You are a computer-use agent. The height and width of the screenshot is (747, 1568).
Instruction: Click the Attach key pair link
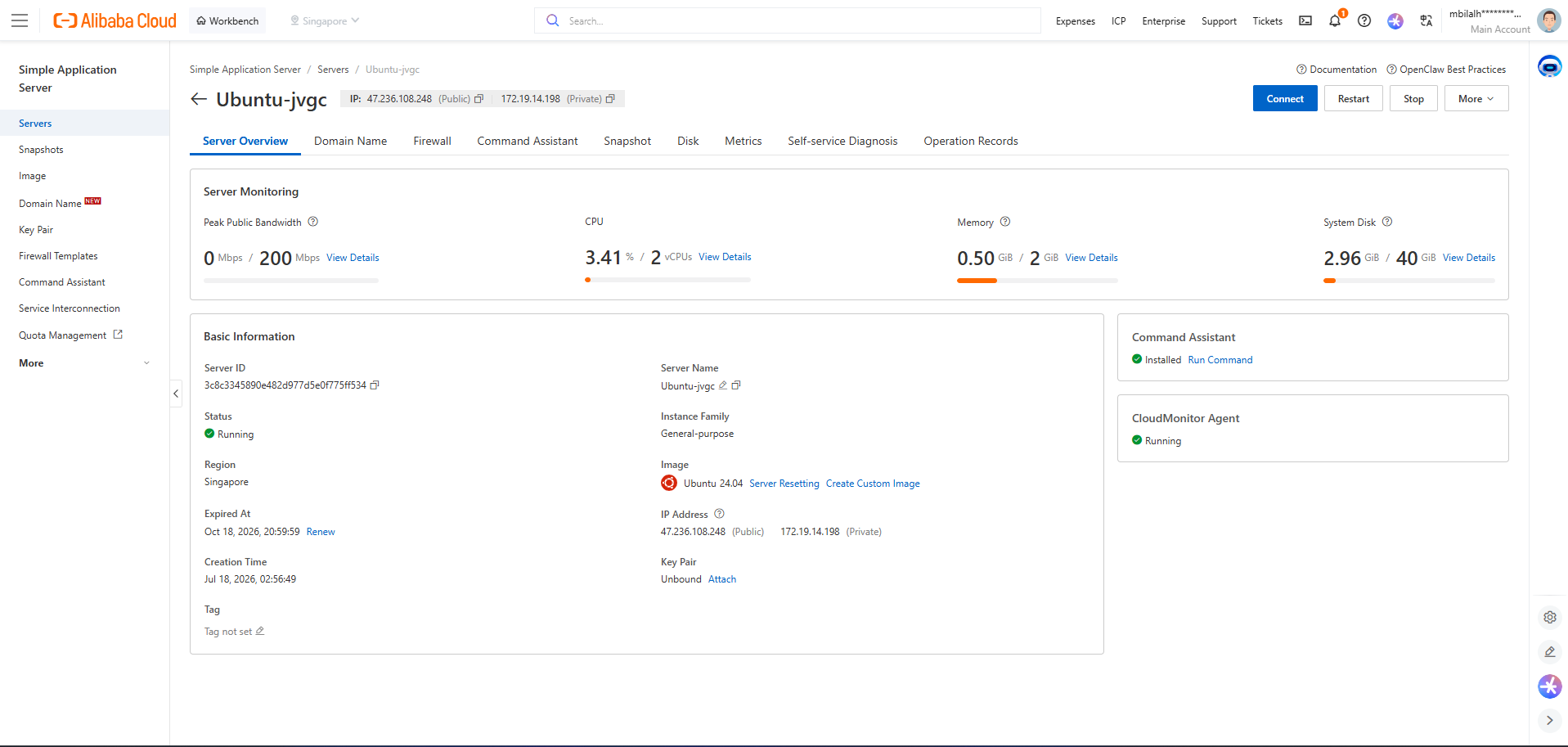722,579
